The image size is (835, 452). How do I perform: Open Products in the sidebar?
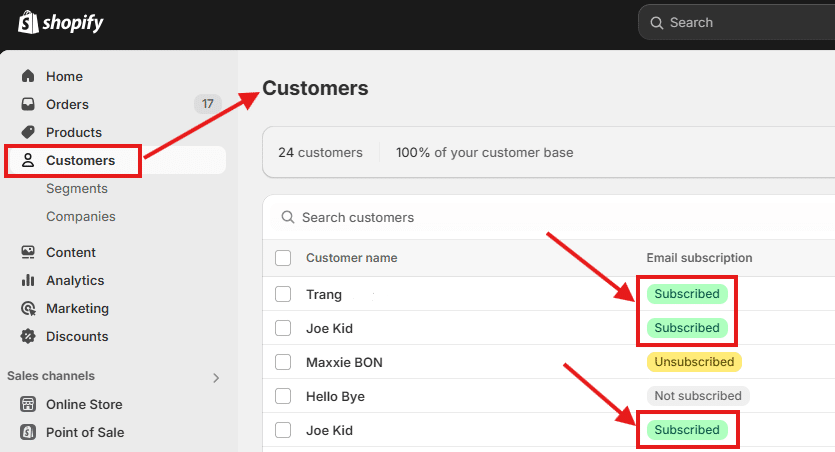(x=73, y=132)
